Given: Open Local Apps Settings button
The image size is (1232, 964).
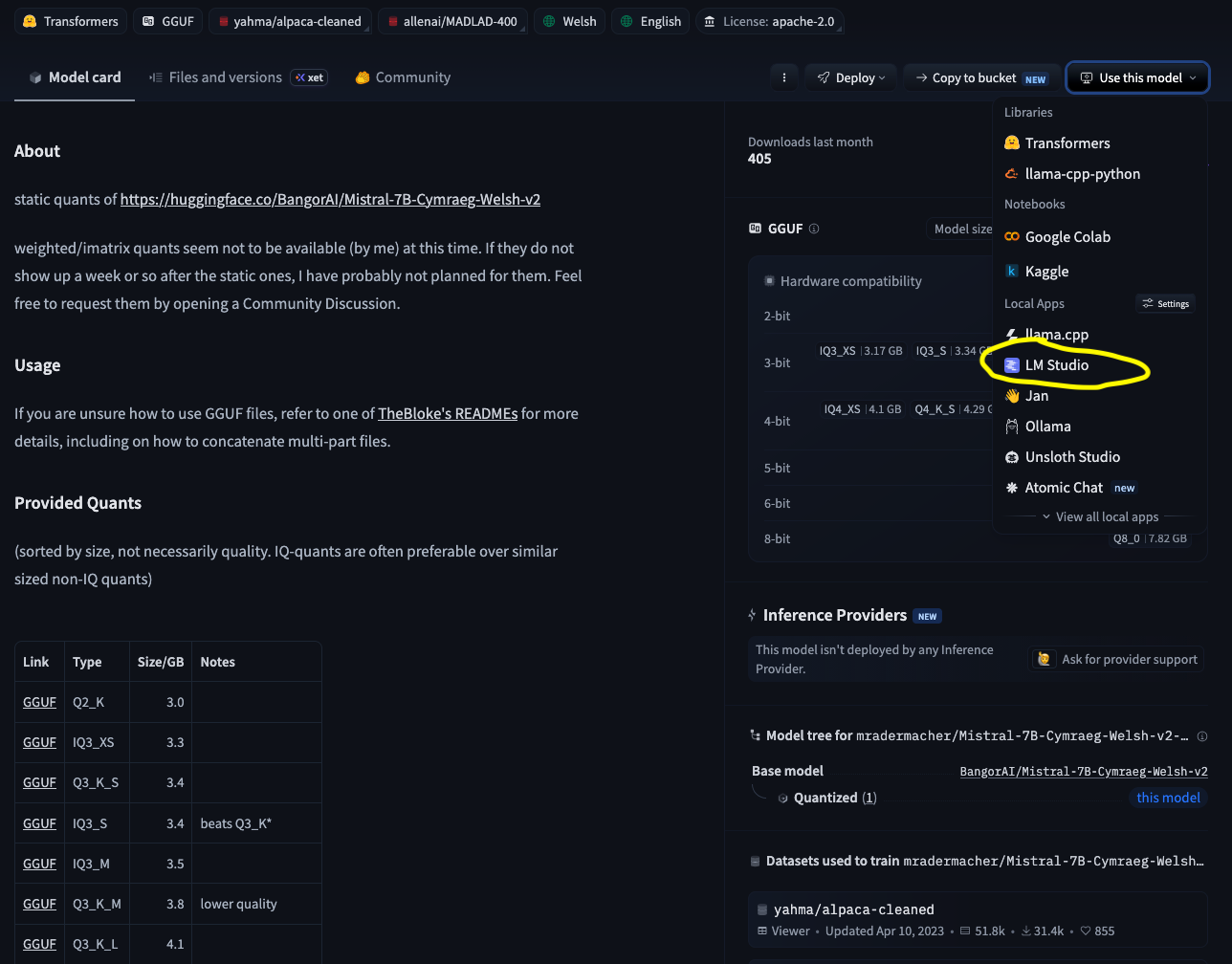Looking at the screenshot, I should 1165,303.
